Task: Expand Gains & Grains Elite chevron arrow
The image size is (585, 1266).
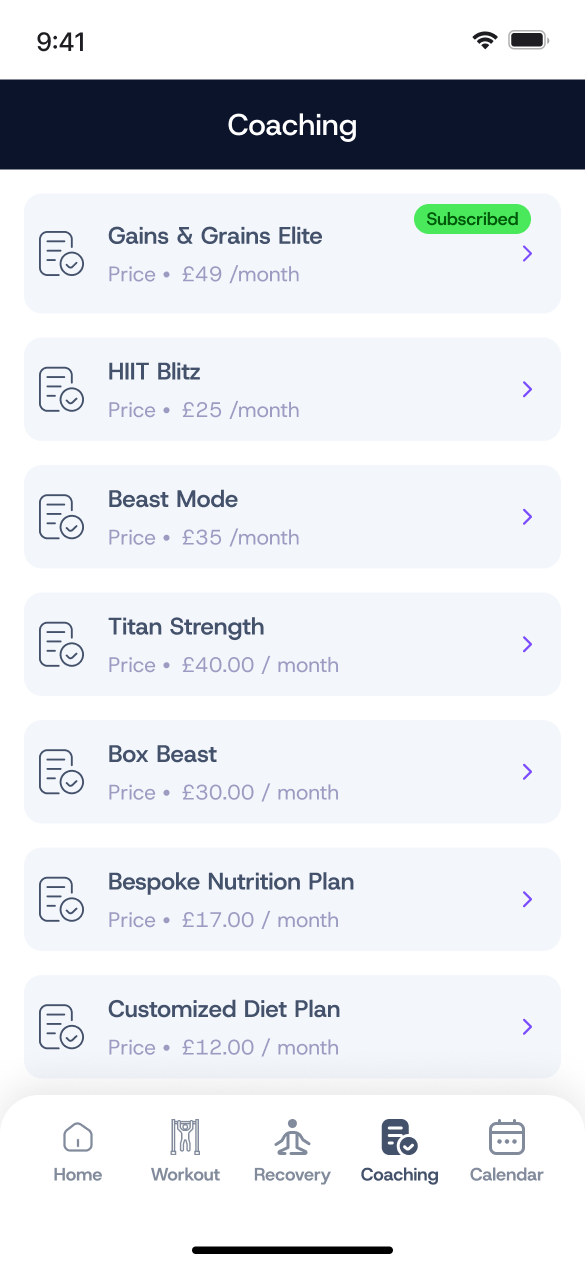Action: 527,254
